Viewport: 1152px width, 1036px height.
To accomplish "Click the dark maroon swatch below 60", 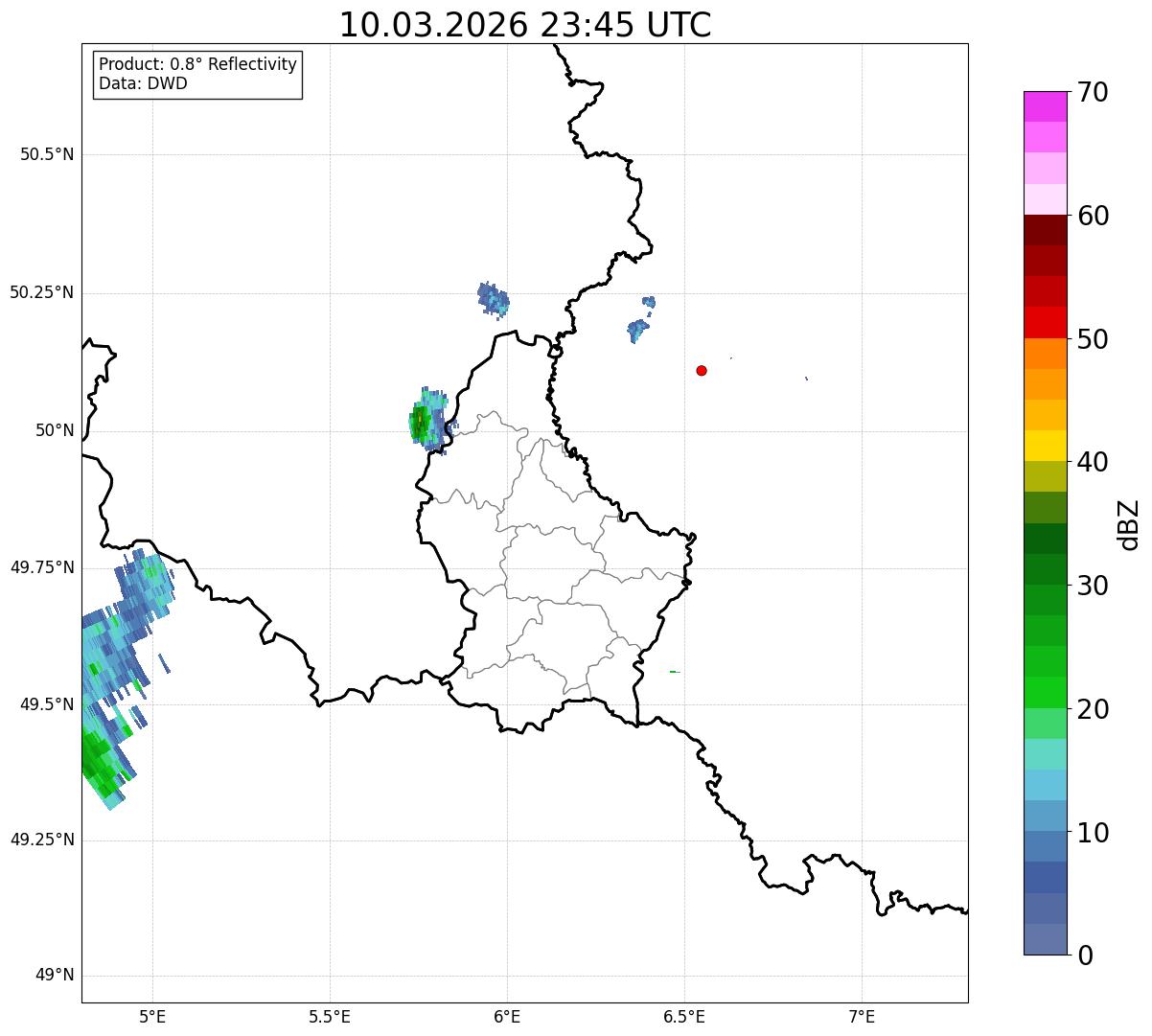I will click(x=1045, y=230).
